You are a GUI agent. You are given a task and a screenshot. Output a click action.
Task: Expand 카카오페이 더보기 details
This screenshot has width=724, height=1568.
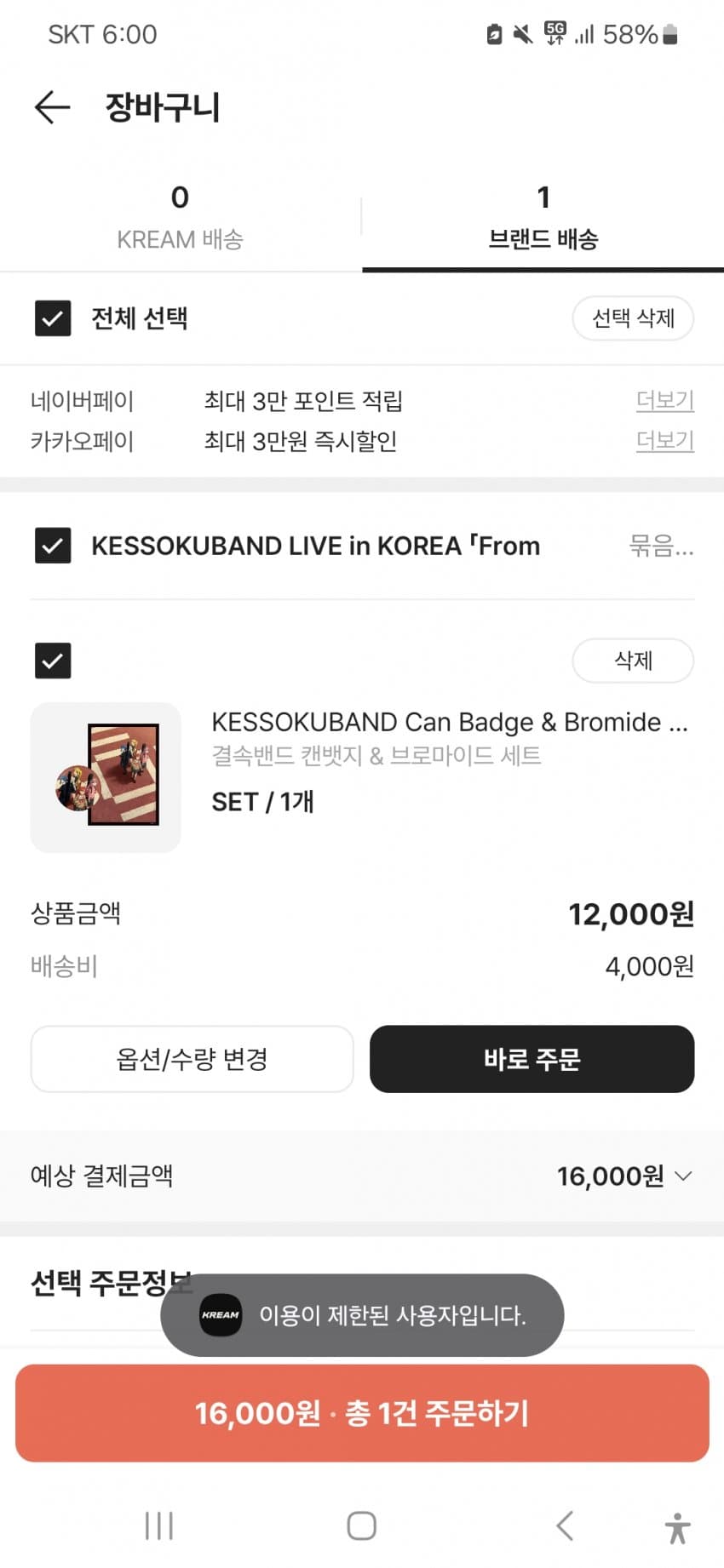coord(664,441)
